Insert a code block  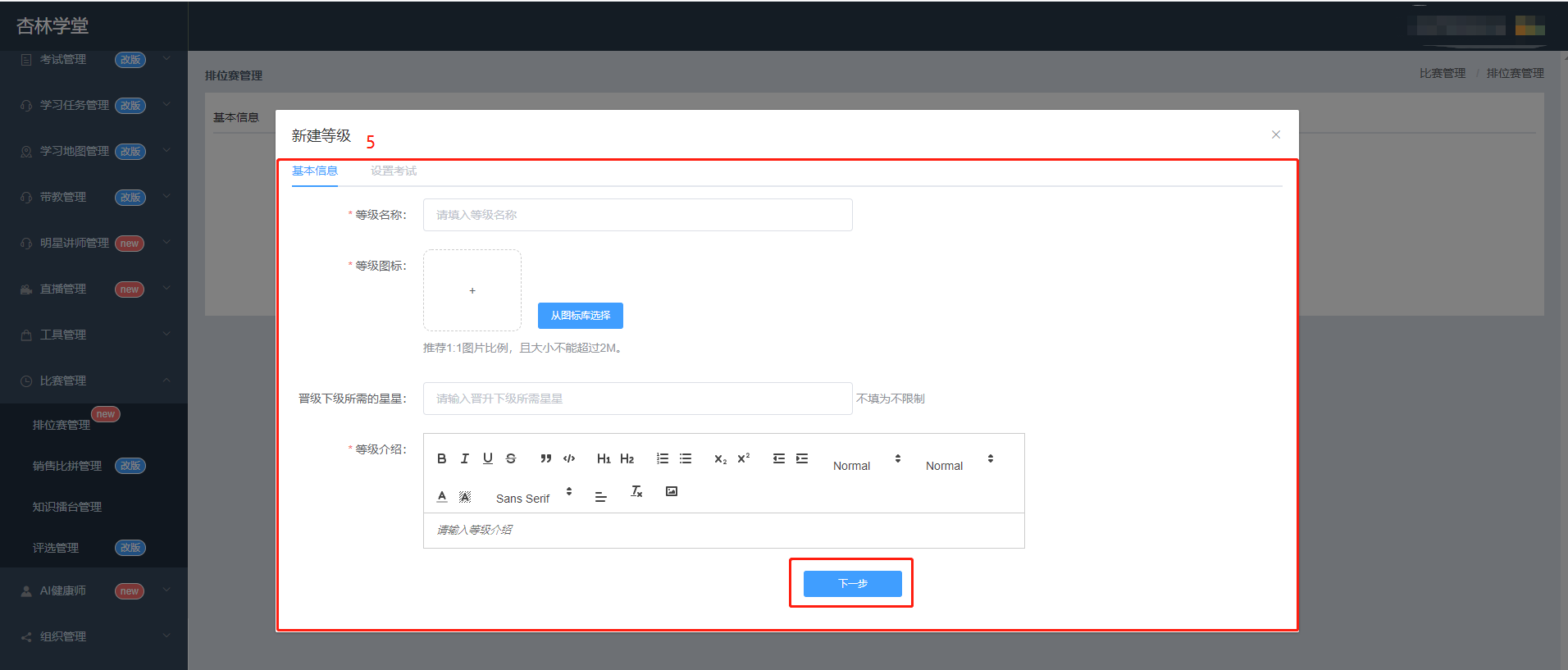[x=569, y=458]
